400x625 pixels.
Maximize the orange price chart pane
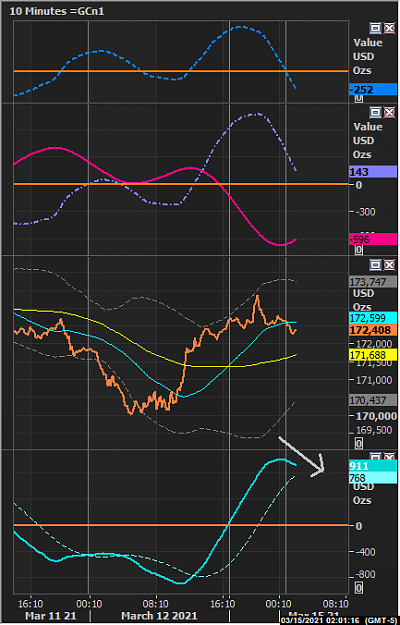(x=375, y=264)
